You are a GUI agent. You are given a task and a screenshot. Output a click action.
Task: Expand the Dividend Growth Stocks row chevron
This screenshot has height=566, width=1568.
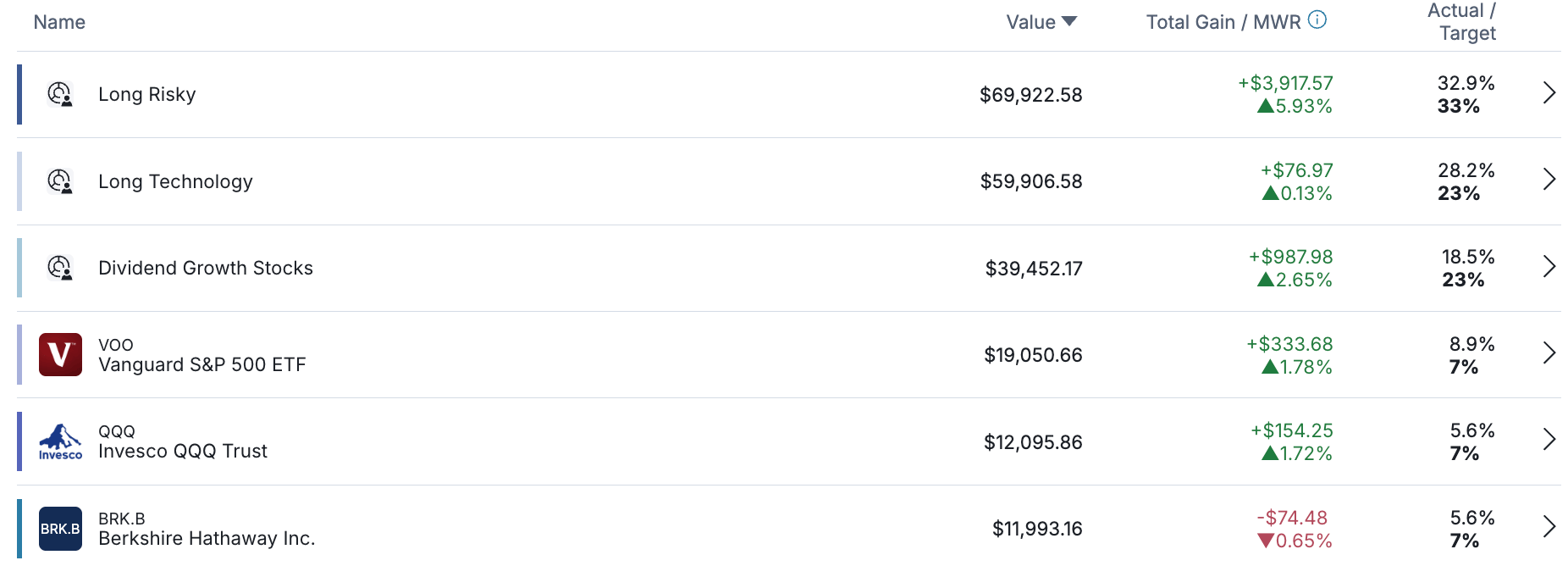(1549, 266)
